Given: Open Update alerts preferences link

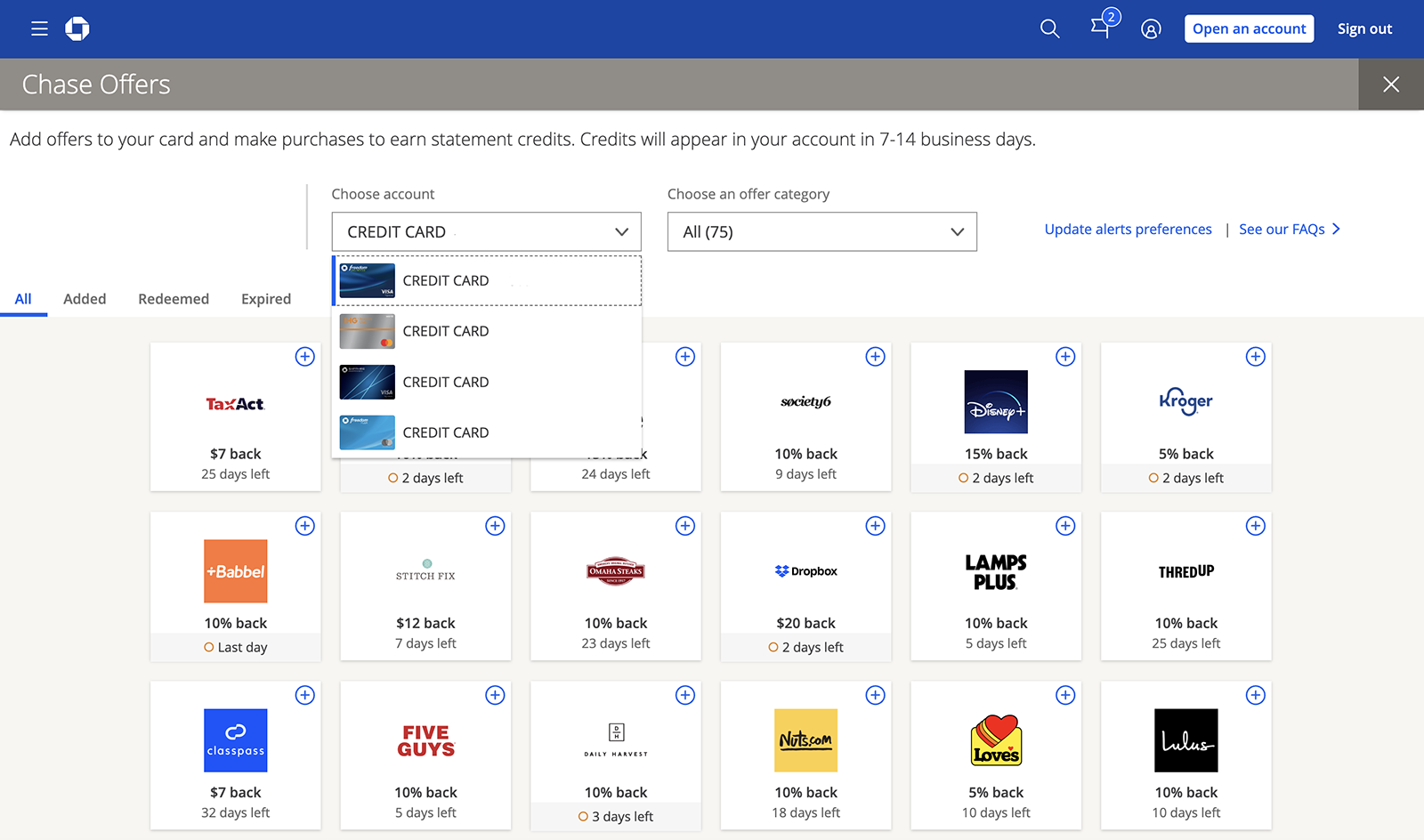Looking at the screenshot, I should 1128,230.
